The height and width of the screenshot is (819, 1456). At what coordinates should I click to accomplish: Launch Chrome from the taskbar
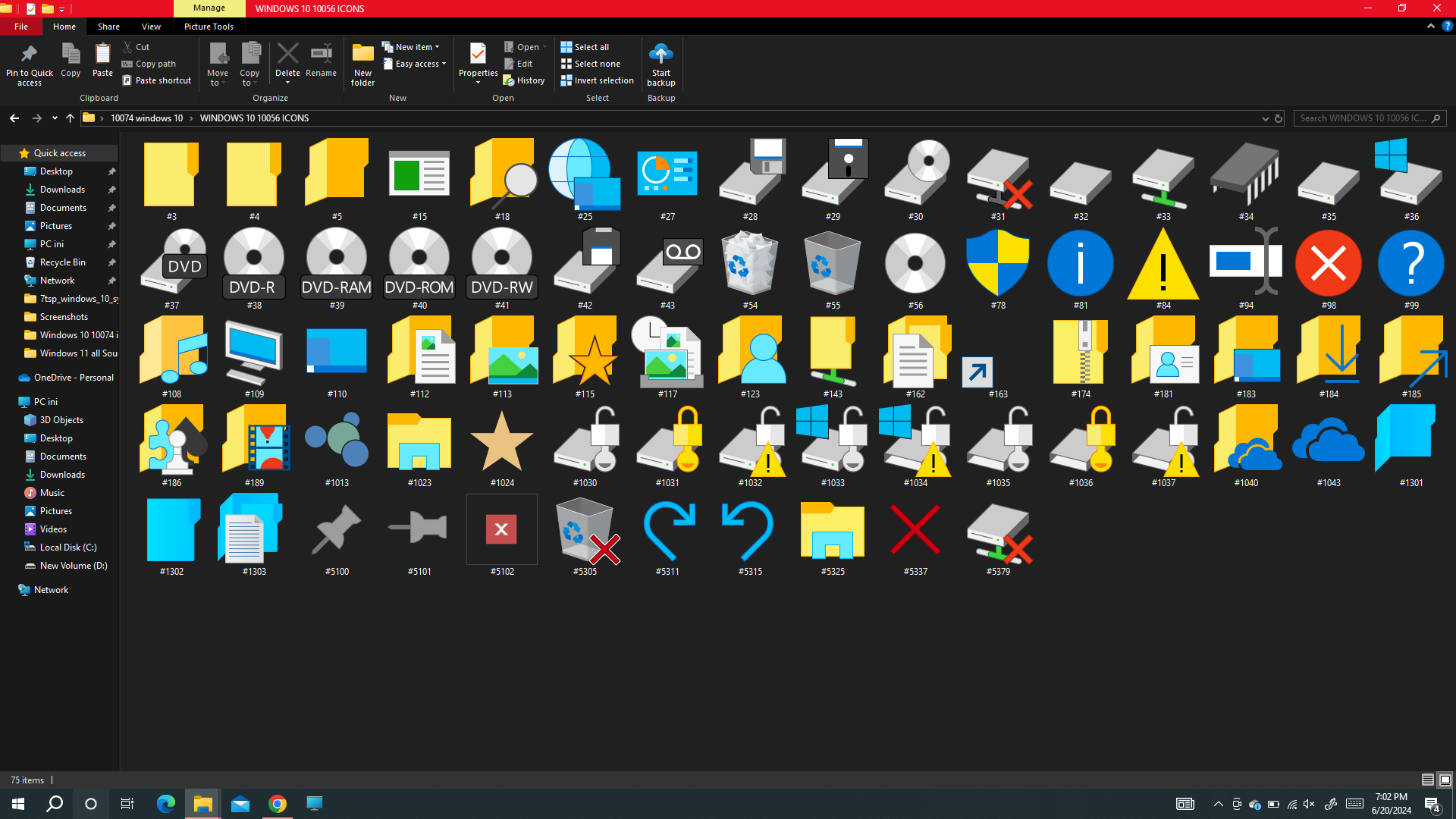coord(277,803)
